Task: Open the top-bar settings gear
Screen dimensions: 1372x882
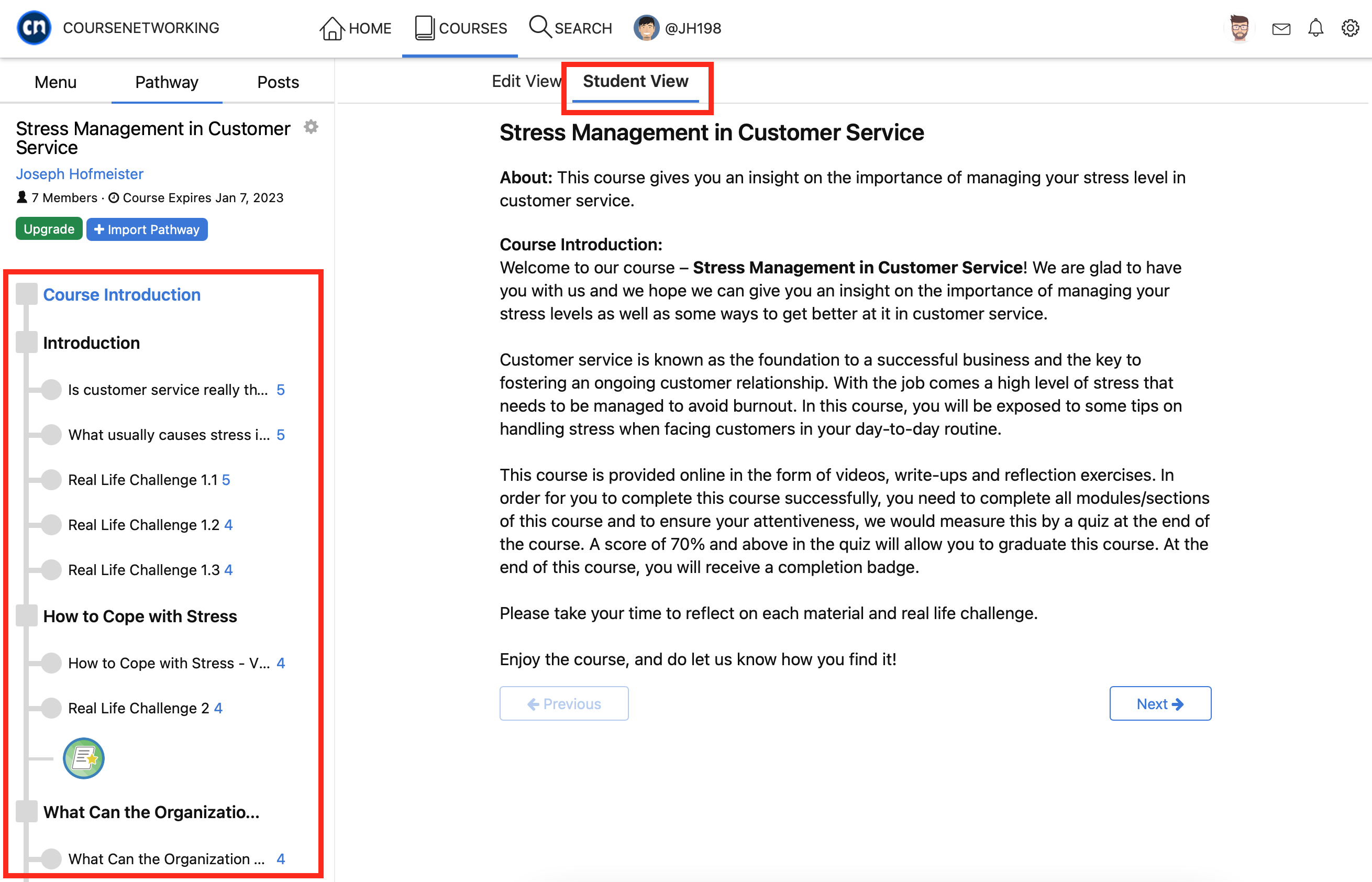Action: click(1350, 28)
